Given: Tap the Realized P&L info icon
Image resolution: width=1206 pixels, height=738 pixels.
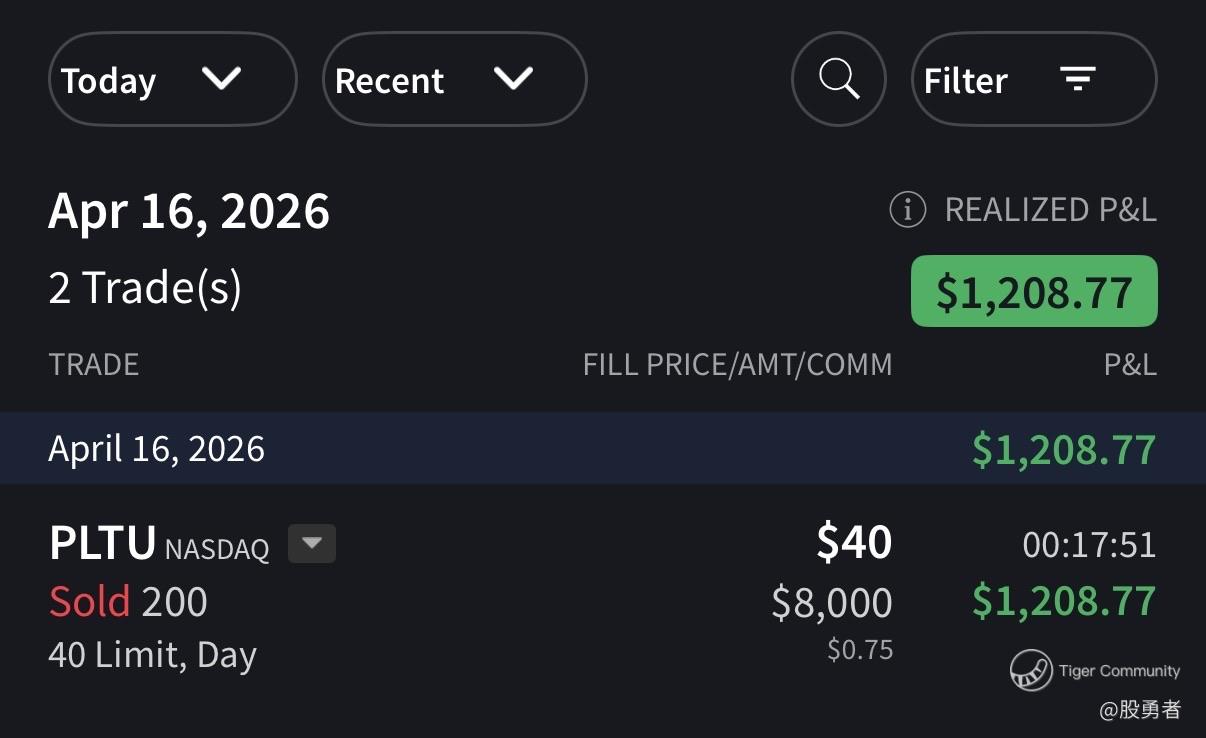Looking at the screenshot, I should (907, 210).
